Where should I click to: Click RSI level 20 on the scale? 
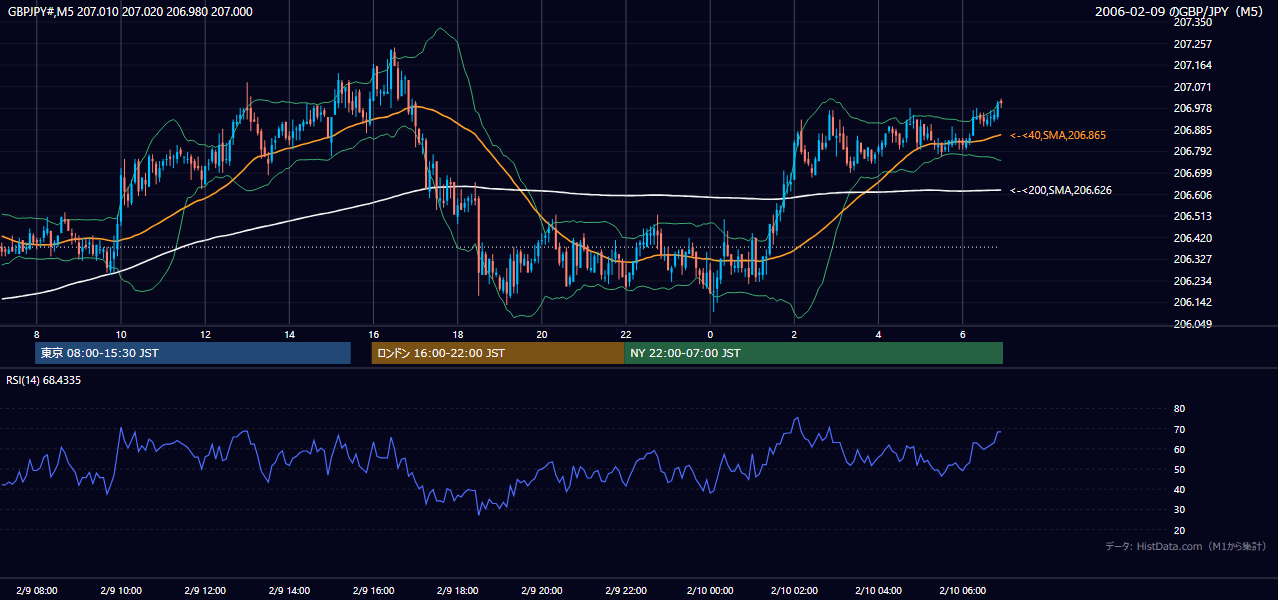1179,530
